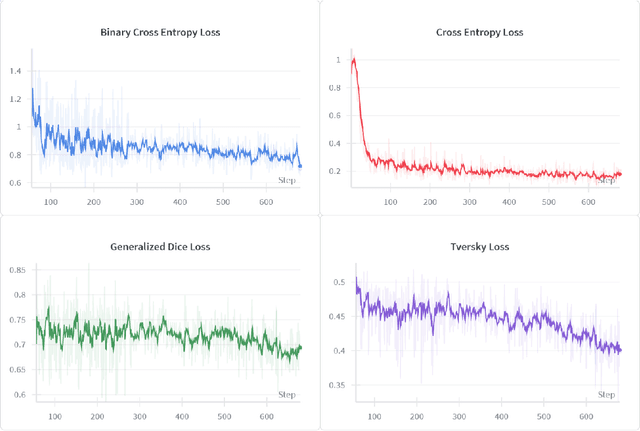The image size is (640, 431).
Task: Click the initial peak of the red curve
Action: [353, 59]
